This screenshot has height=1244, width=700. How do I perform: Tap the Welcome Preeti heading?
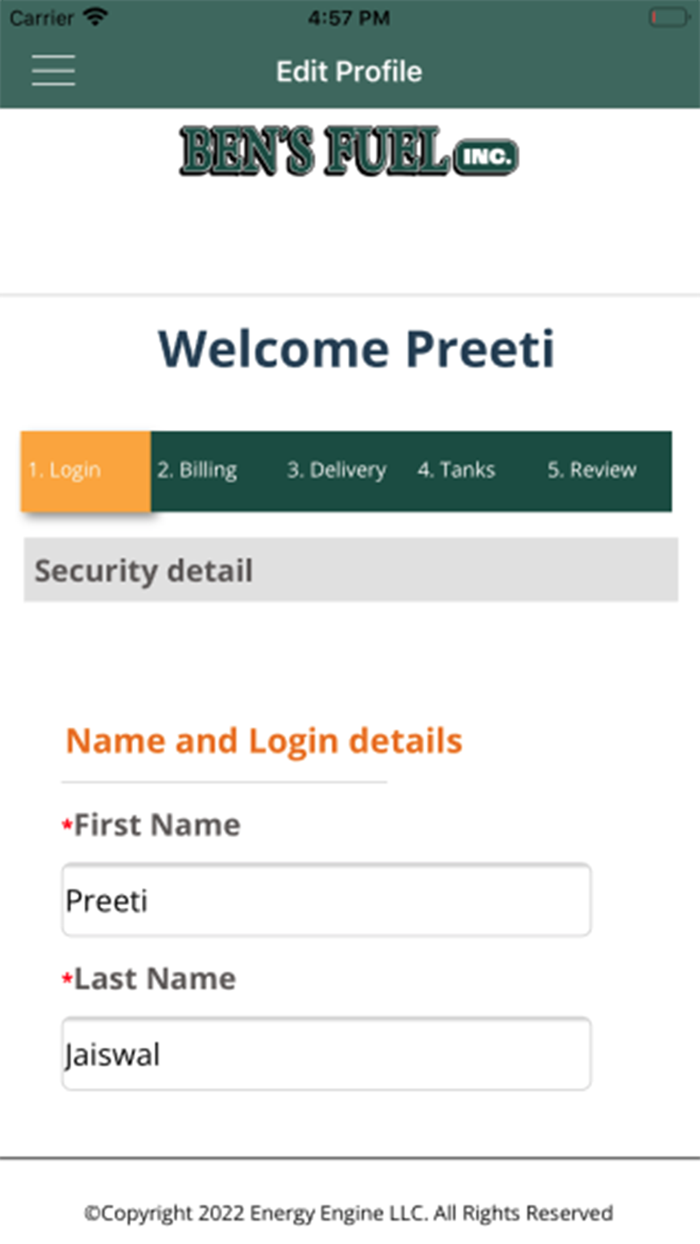(x=356, y=348)
